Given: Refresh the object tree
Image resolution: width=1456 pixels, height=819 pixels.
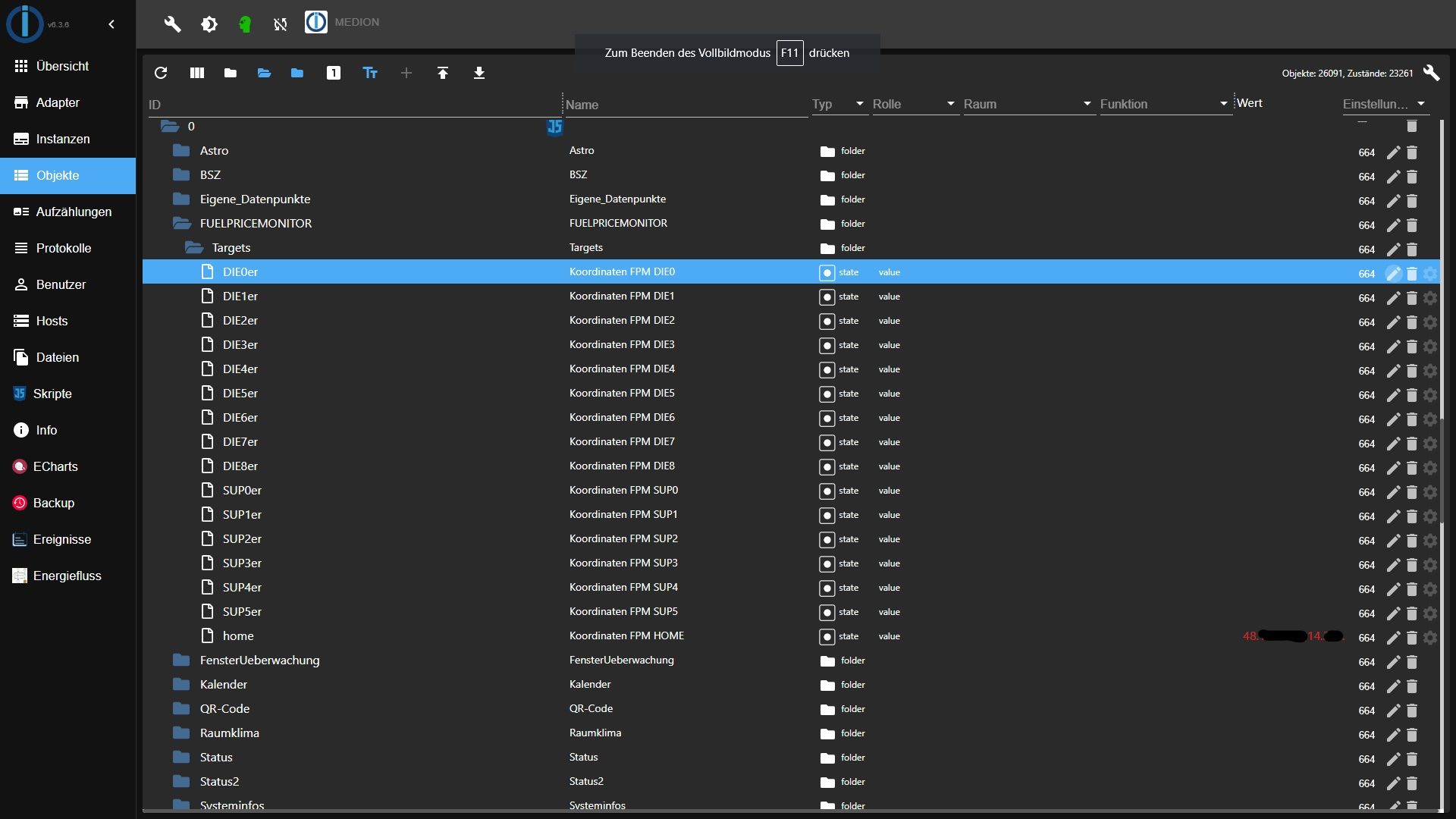Looking at the screenshot, I should click(161, 73).
